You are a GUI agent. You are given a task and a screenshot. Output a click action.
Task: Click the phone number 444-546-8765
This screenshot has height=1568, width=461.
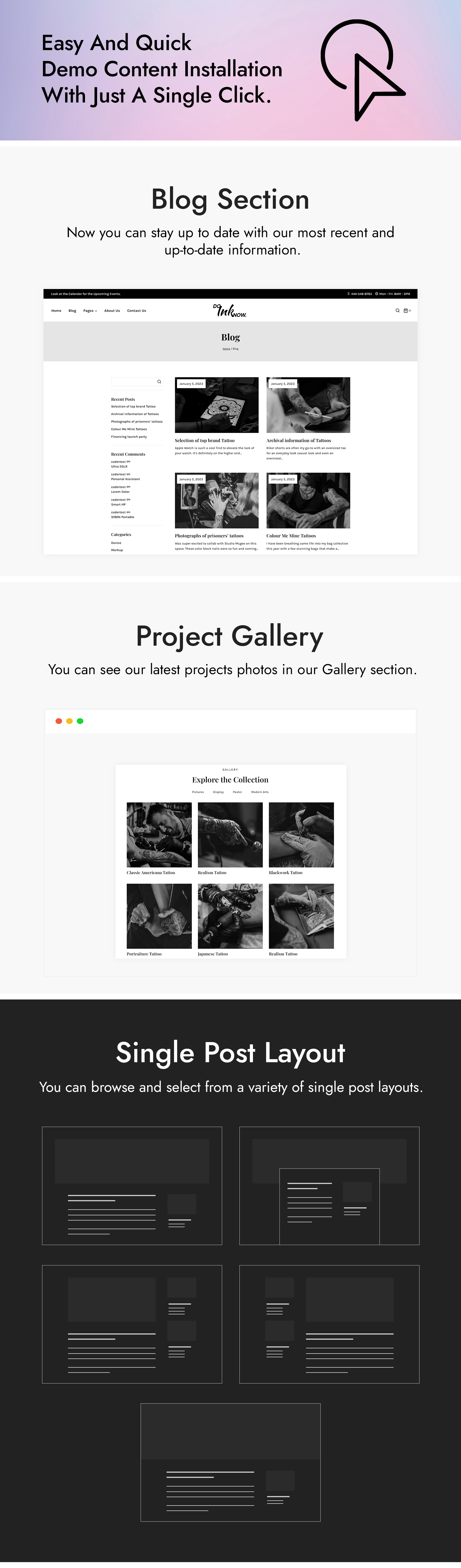(360, 294)
